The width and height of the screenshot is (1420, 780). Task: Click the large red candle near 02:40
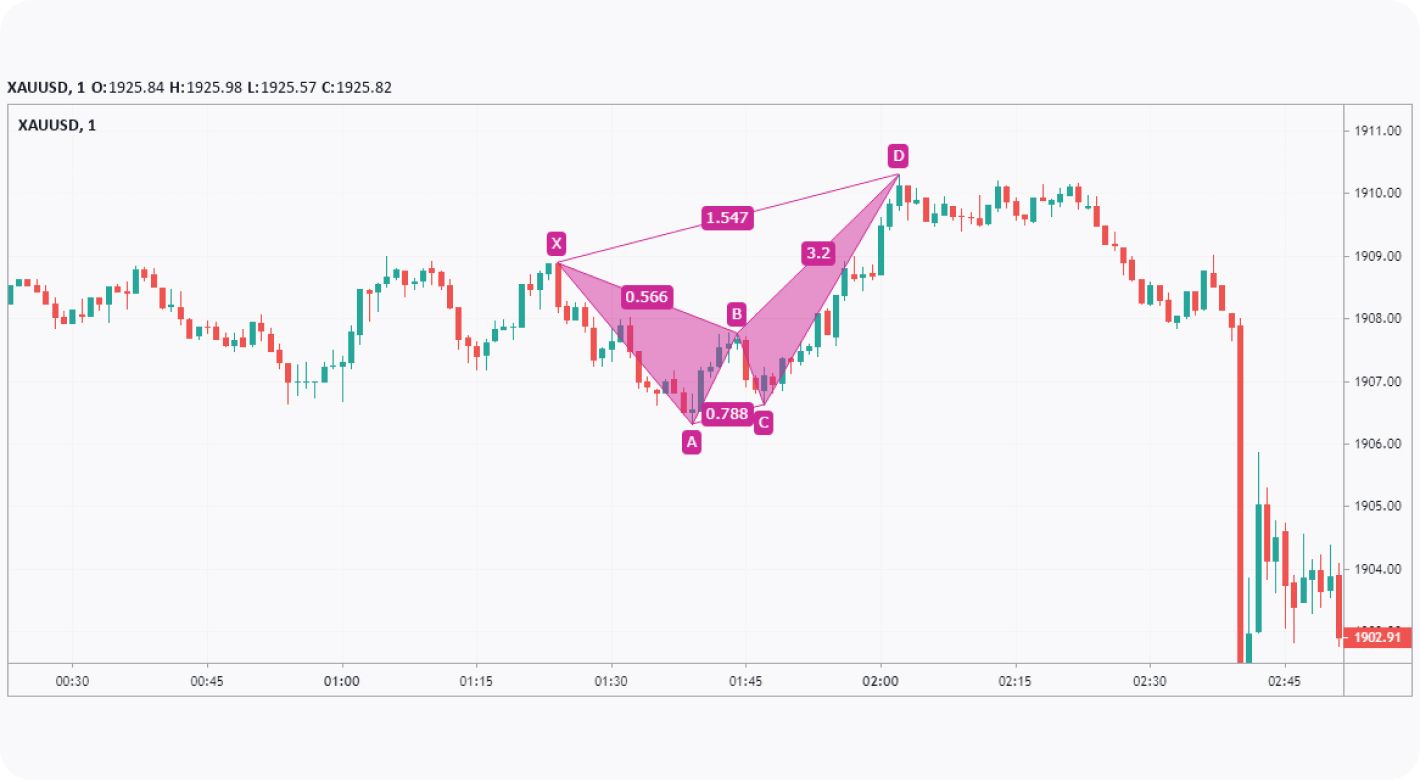(1241, 490)
